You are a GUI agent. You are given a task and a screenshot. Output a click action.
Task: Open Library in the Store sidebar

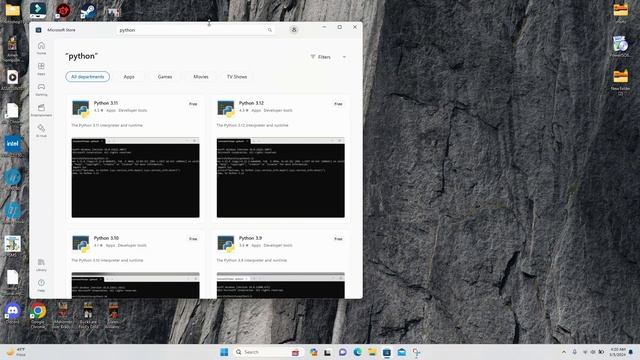[41, 264]
